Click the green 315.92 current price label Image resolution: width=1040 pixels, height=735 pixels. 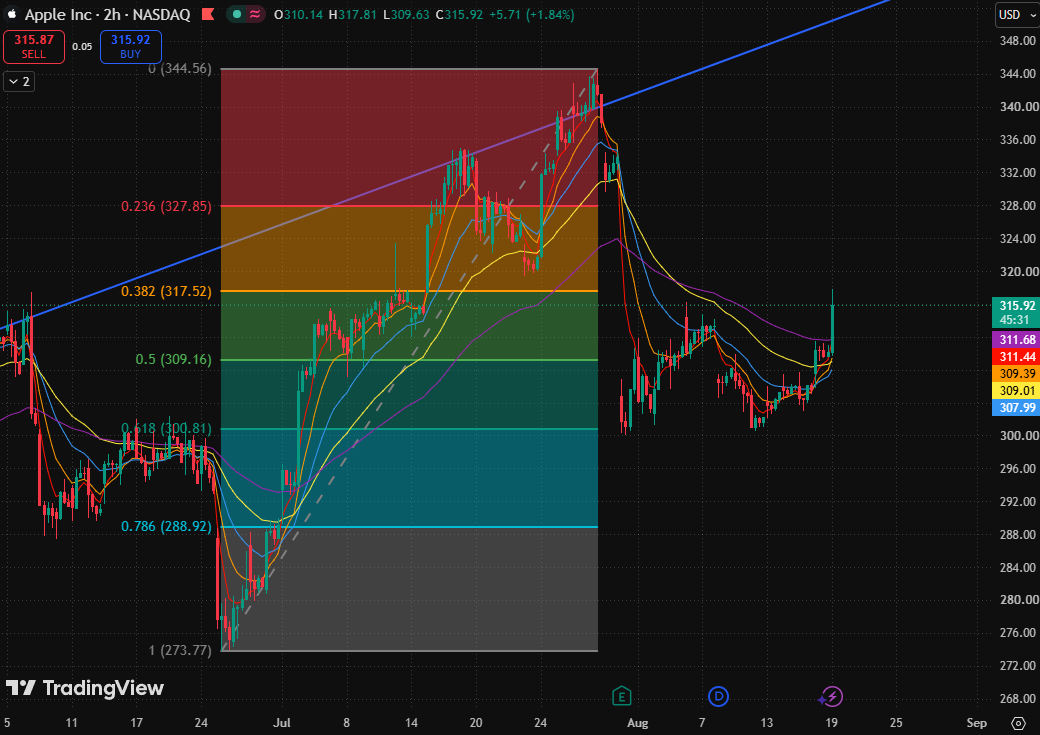pos(1015,312)
